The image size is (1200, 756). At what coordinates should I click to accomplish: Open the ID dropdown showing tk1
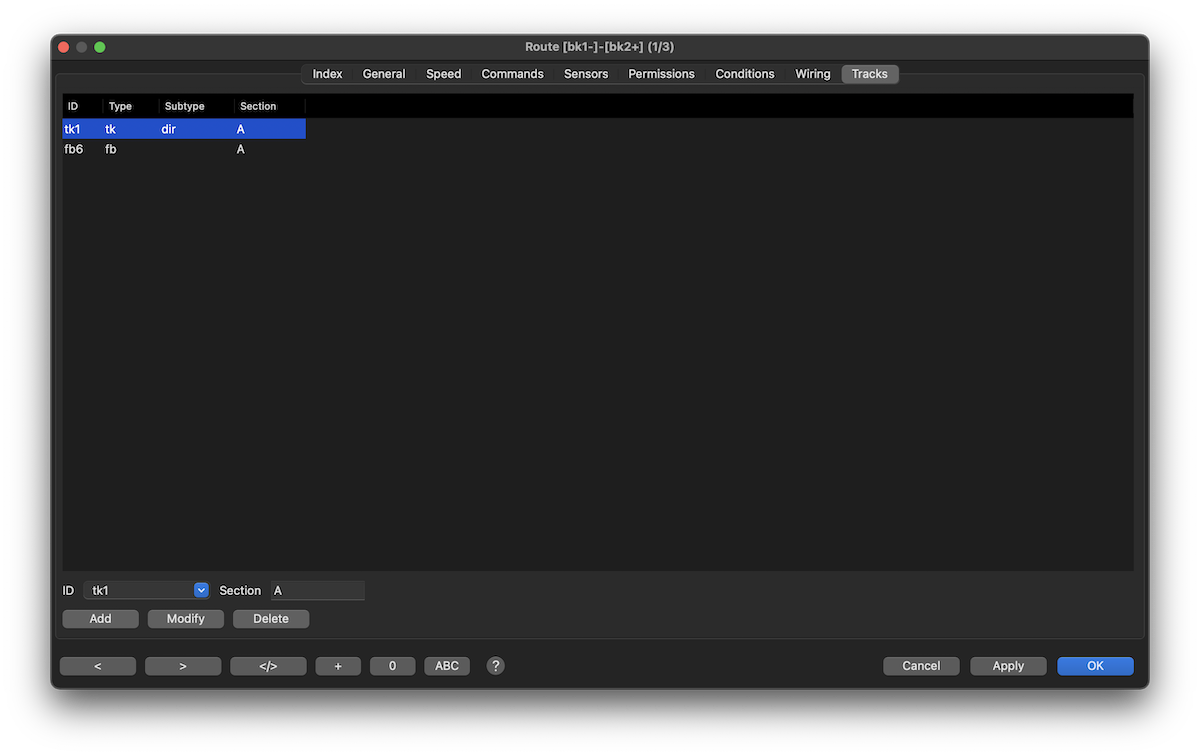coord(200,591)
